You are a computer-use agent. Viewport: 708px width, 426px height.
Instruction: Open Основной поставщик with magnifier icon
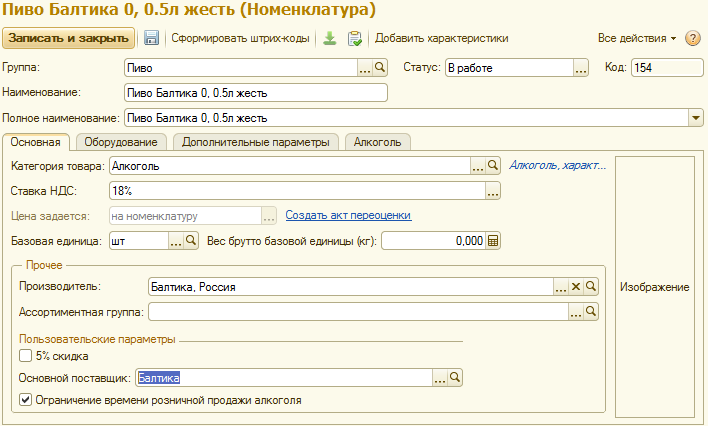tap(455, 378)
